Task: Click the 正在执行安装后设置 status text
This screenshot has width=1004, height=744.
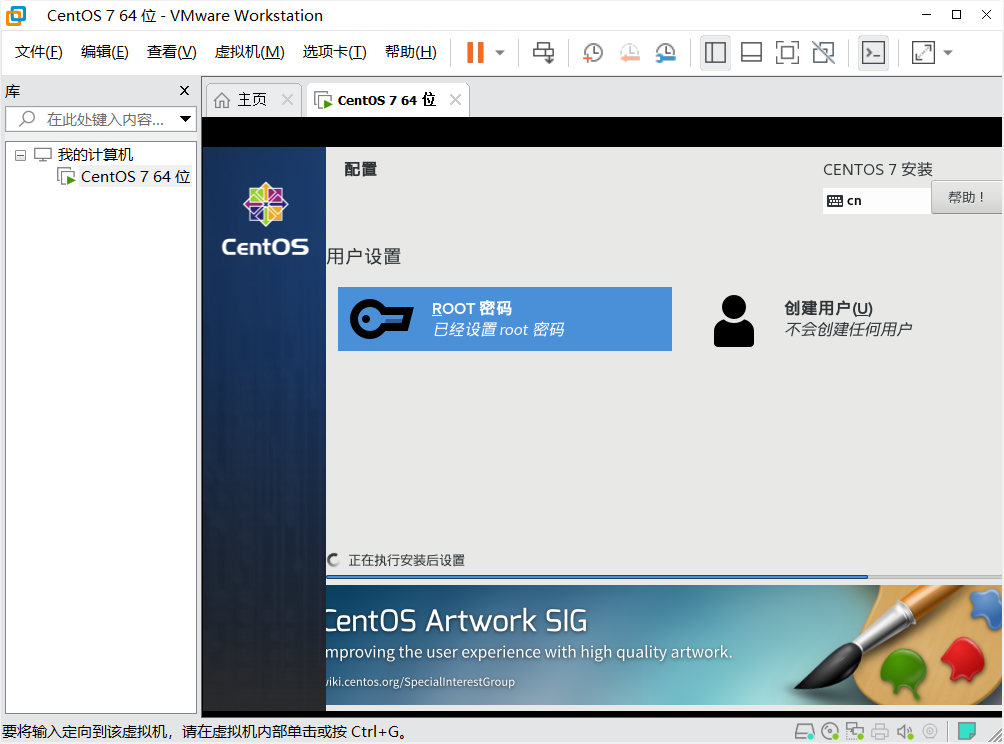Action: tap(407, 560)
